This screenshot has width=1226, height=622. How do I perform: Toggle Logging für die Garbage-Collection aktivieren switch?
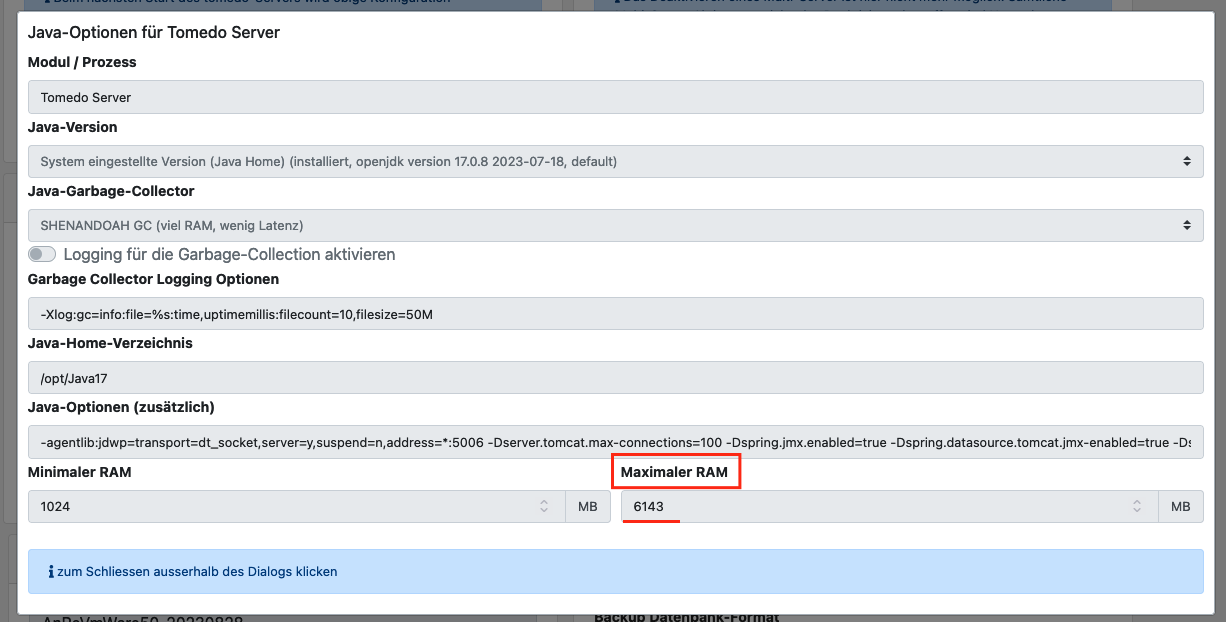click(x=42, y=254)
